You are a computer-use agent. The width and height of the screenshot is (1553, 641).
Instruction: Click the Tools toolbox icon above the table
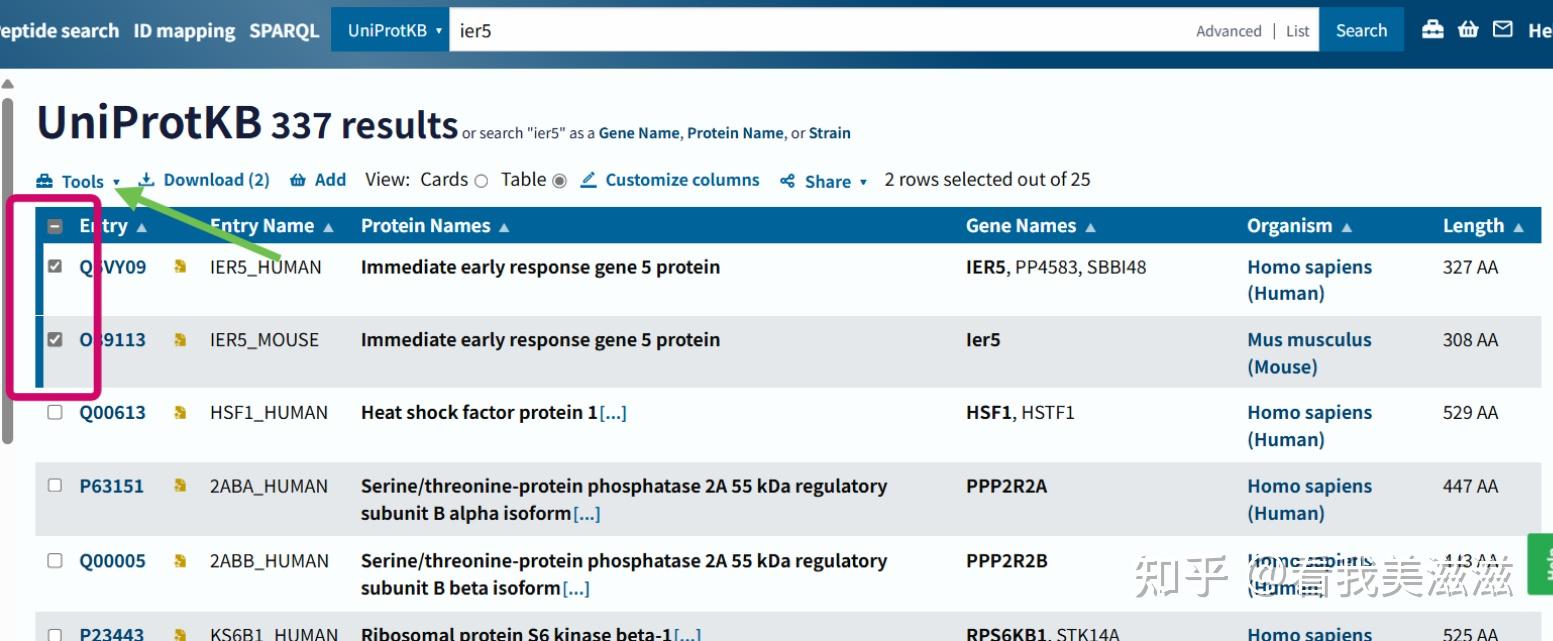pos(43,181)
